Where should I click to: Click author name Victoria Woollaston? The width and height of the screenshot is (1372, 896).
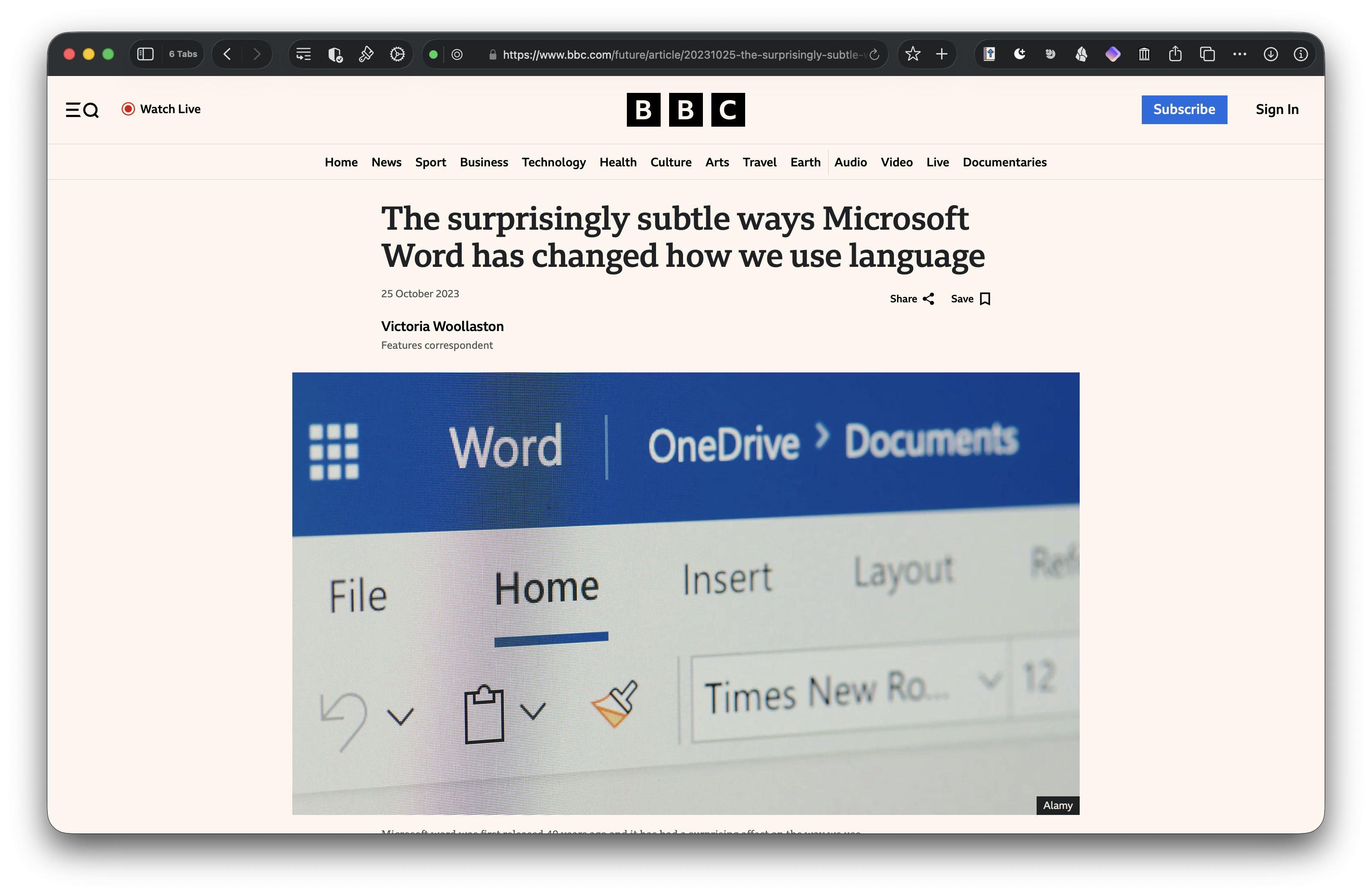point(442,327)
